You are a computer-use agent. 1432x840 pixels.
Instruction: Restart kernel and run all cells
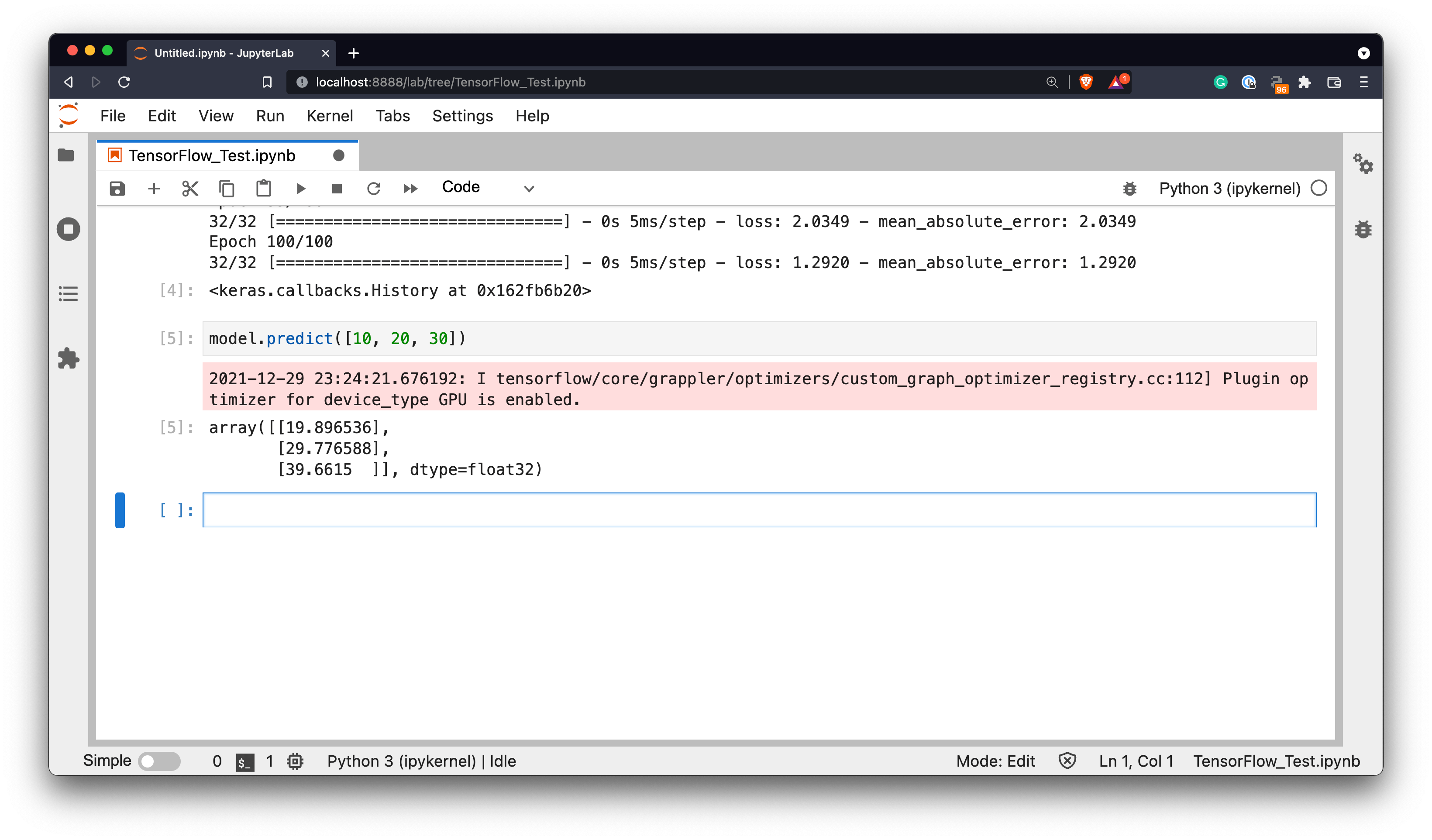(410, 189)
